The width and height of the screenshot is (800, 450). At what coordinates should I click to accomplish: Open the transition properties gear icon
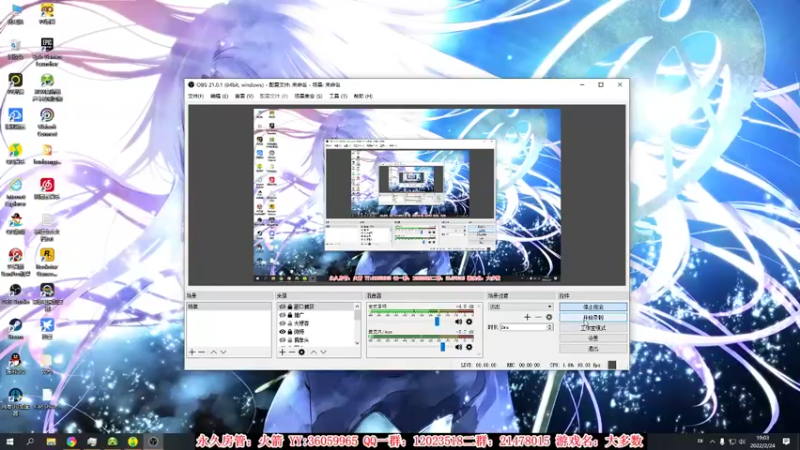point(549,317)
